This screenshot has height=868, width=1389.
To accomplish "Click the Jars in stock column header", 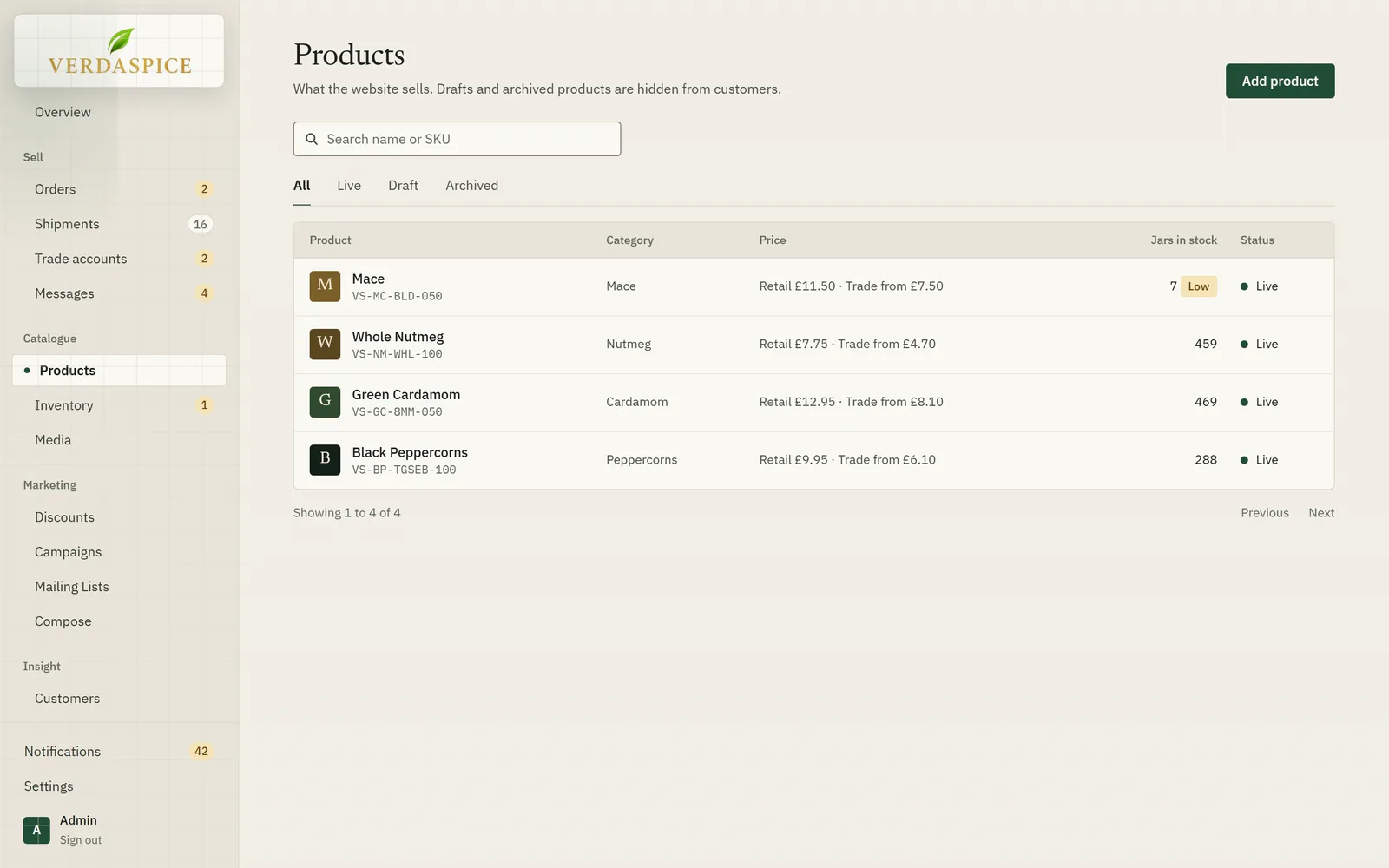I will (1183, 240).
